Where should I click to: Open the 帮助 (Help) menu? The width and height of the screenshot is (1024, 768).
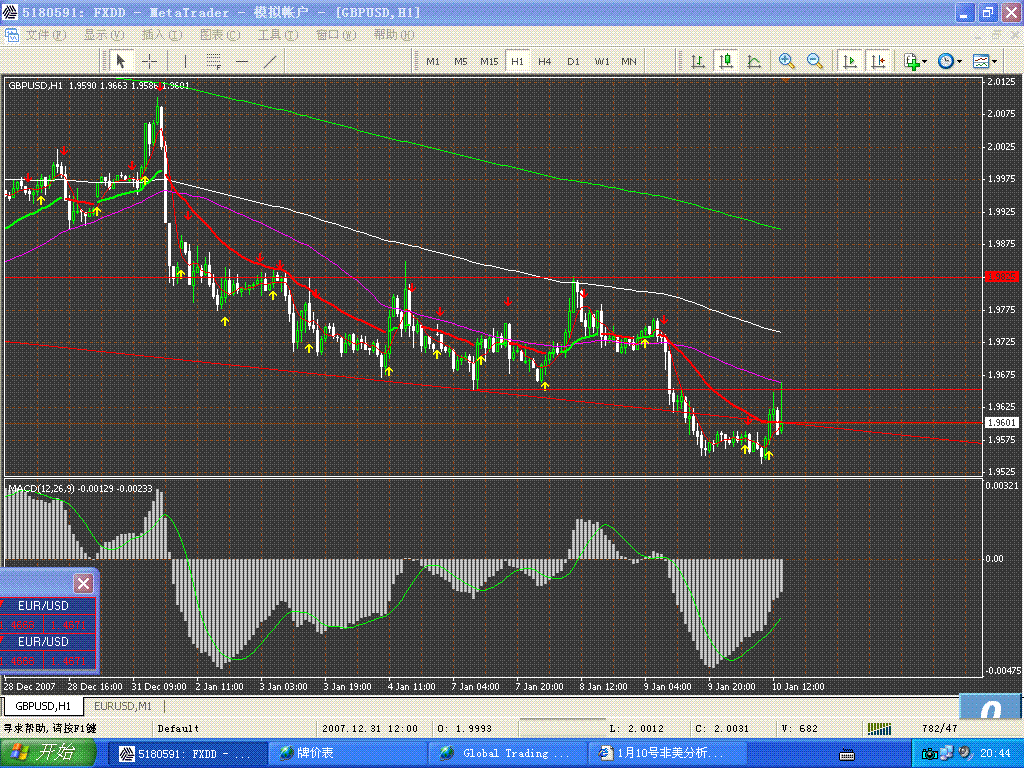coord(394,35)
